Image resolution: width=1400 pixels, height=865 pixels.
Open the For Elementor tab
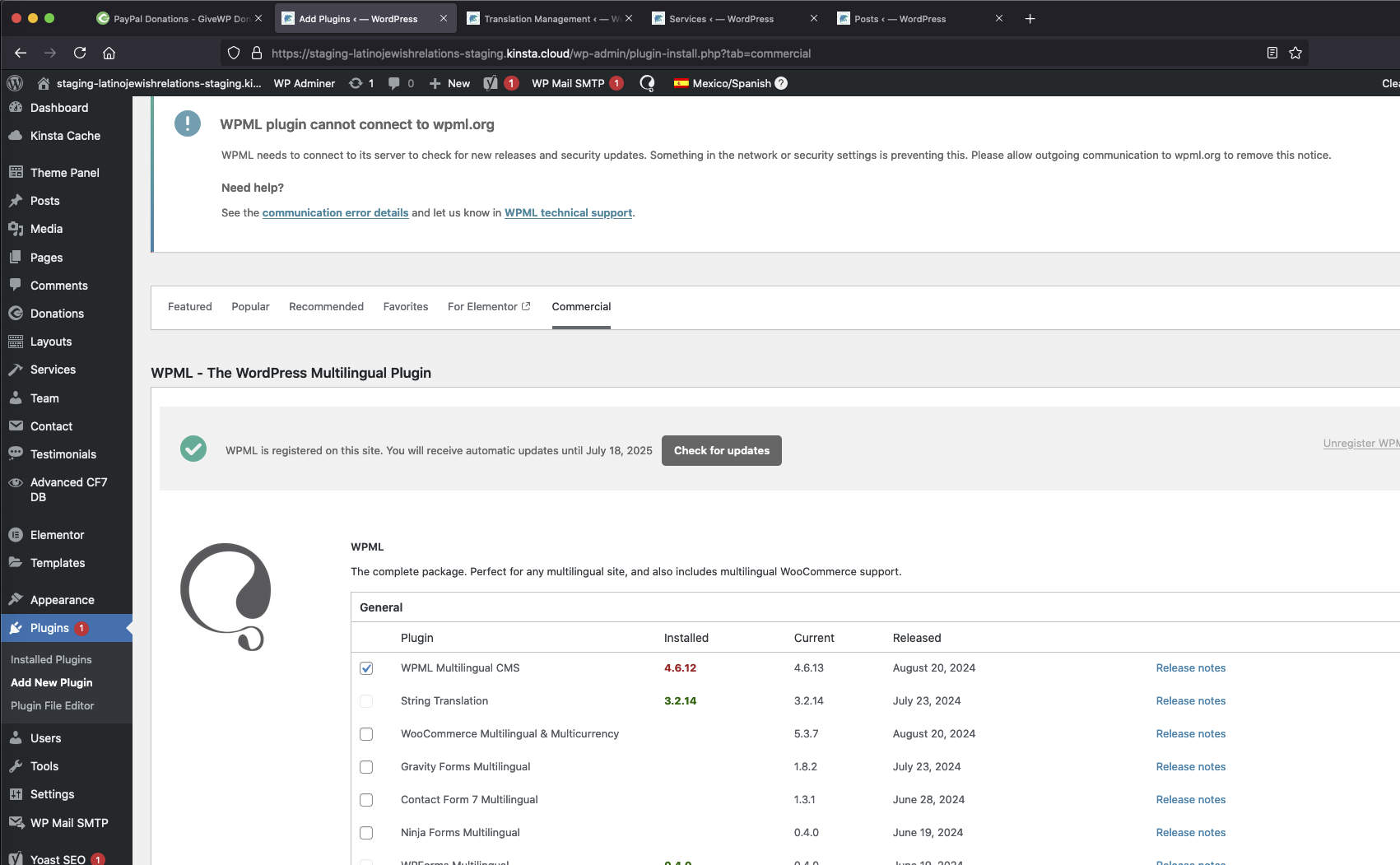click(489, 306)
